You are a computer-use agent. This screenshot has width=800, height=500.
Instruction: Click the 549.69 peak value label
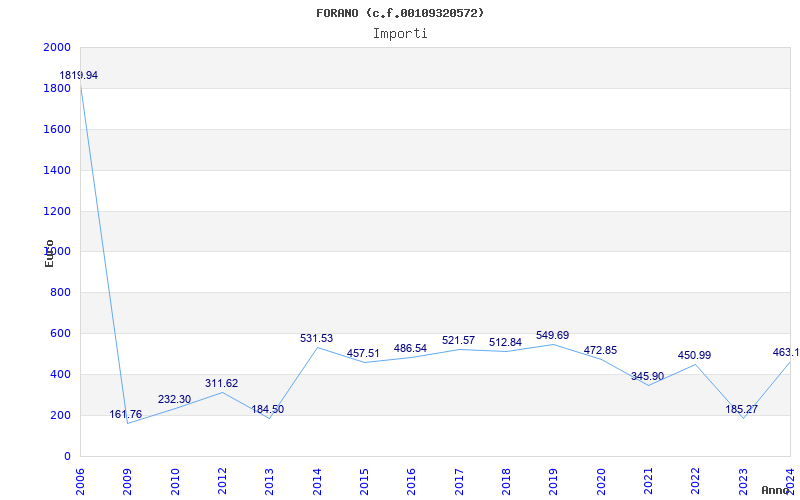[553, 335]
